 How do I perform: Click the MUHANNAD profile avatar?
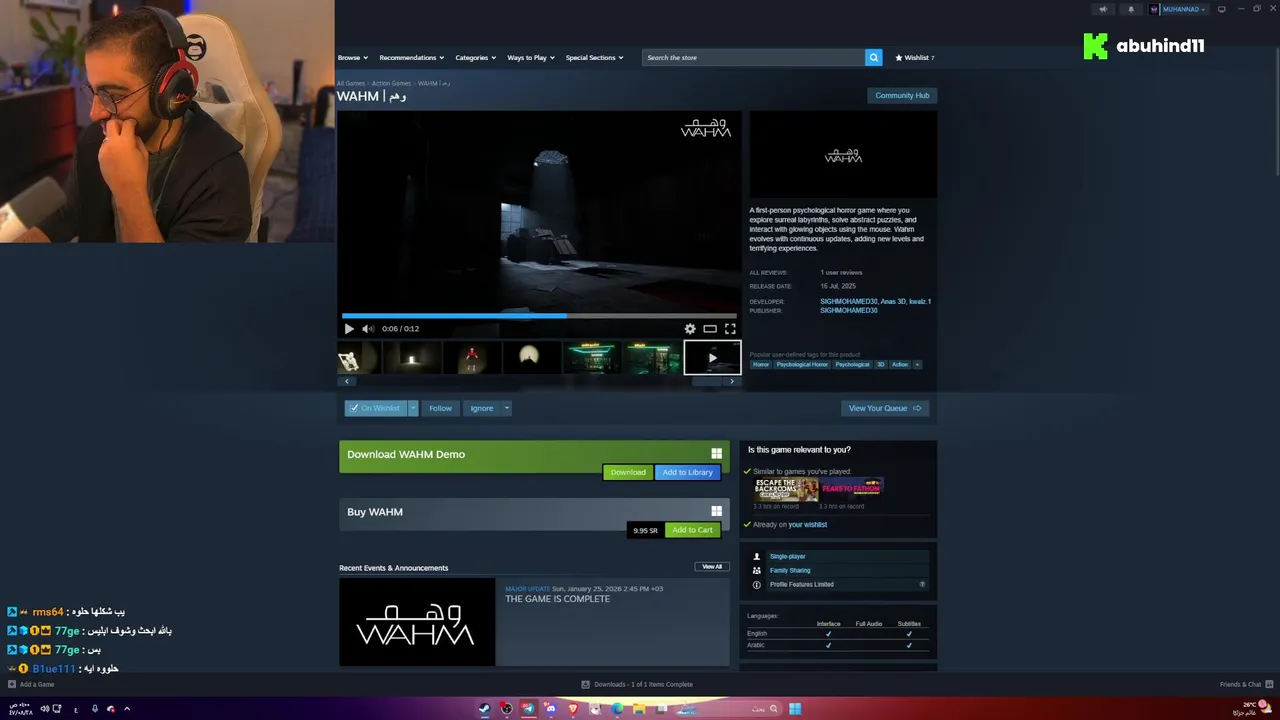(x=1154, y=9)
